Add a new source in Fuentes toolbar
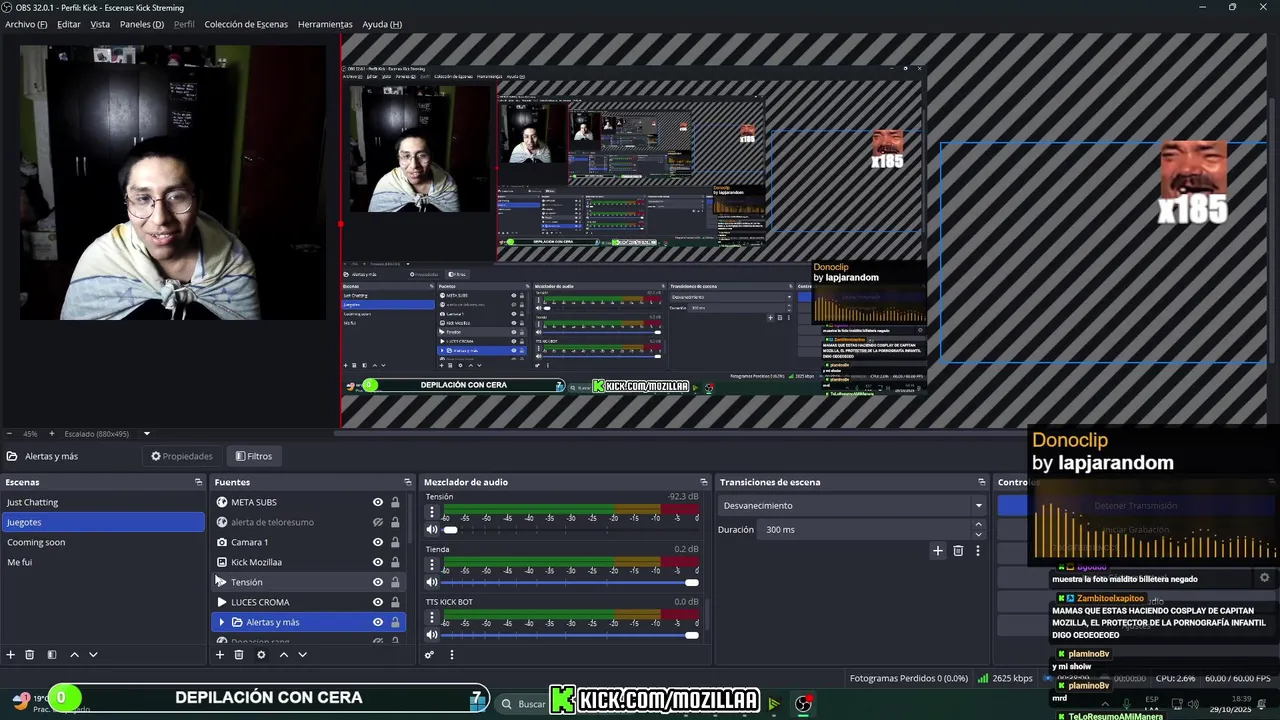Screen dimensions: 1280x720 (x=220, y=655)
